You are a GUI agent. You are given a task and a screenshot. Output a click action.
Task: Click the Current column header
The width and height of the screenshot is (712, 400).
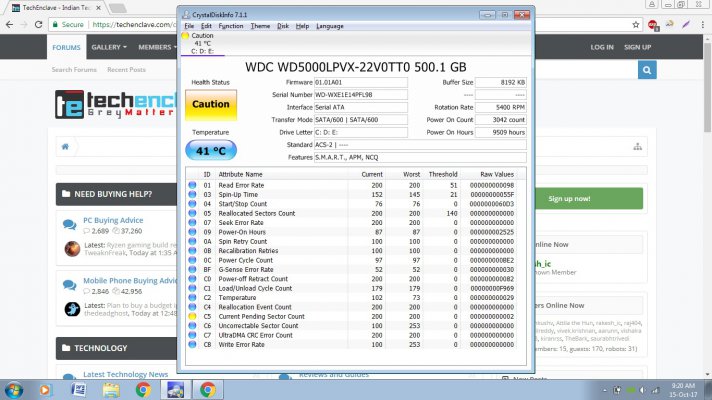pyautogui.click(x=371, y=174)
